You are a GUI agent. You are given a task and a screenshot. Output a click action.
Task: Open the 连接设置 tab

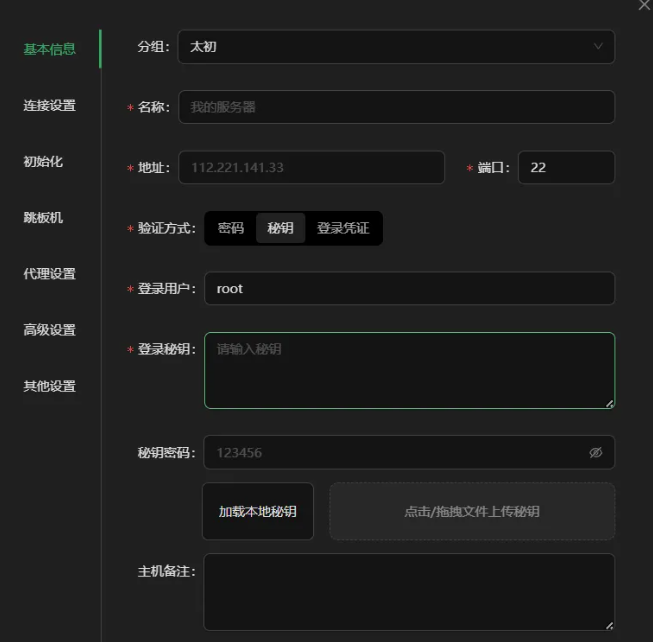(x=49, y=105)
